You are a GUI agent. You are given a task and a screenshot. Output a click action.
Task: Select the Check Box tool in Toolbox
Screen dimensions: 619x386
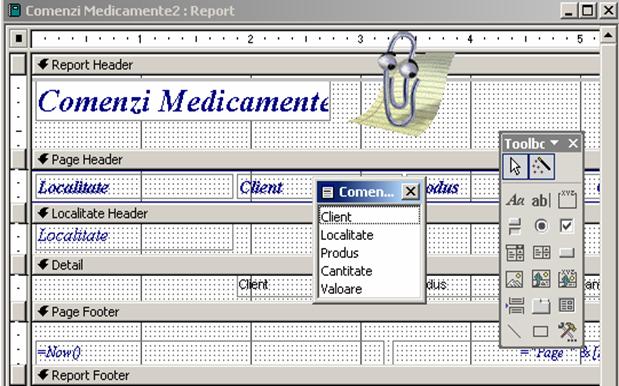[567, 226]
